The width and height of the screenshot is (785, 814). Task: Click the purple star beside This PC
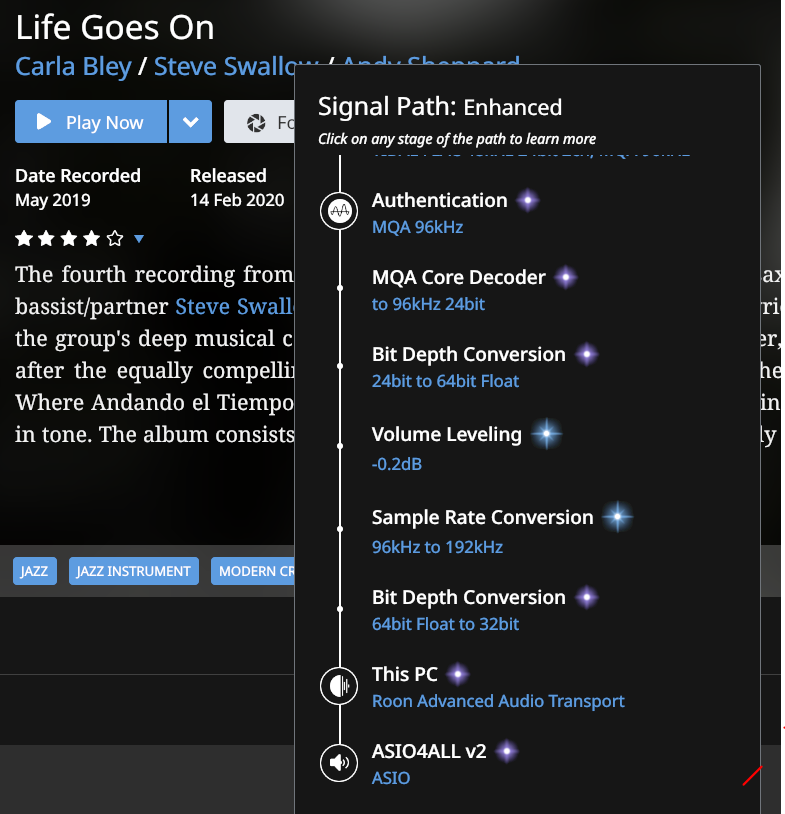pos(458,674)
